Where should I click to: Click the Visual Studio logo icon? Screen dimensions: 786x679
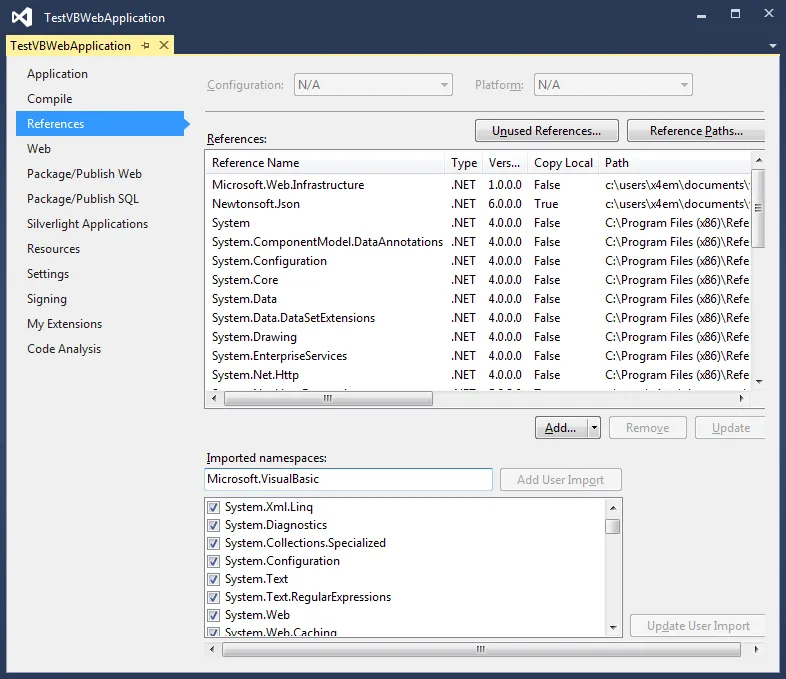[x=22, y=18]
